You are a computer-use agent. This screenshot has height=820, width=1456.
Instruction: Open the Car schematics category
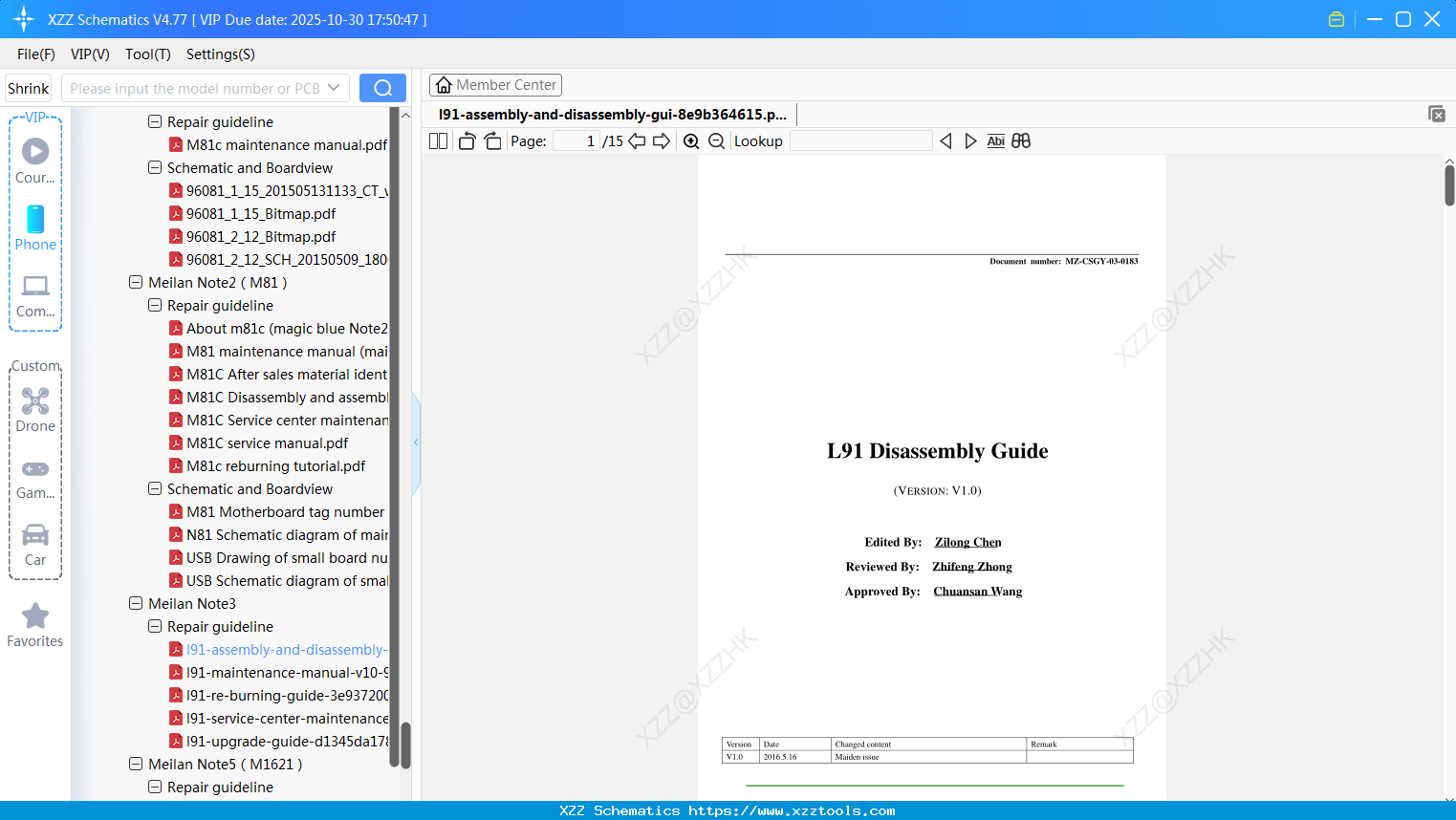tap(35, 543)
